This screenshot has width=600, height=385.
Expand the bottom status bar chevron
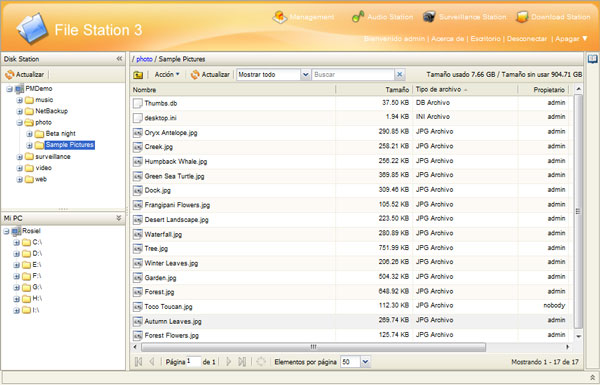[x=592, y=377]
